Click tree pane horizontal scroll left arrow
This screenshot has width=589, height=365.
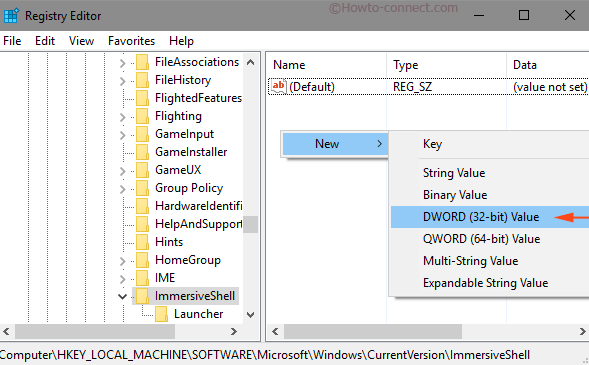pyautogui.click(x=6, y=332)
